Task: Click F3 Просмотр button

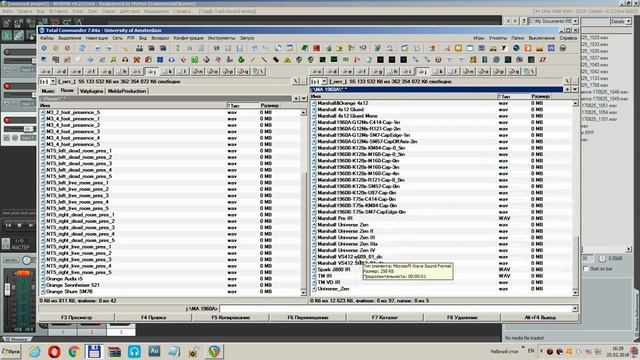Action: tap(76, 317)
